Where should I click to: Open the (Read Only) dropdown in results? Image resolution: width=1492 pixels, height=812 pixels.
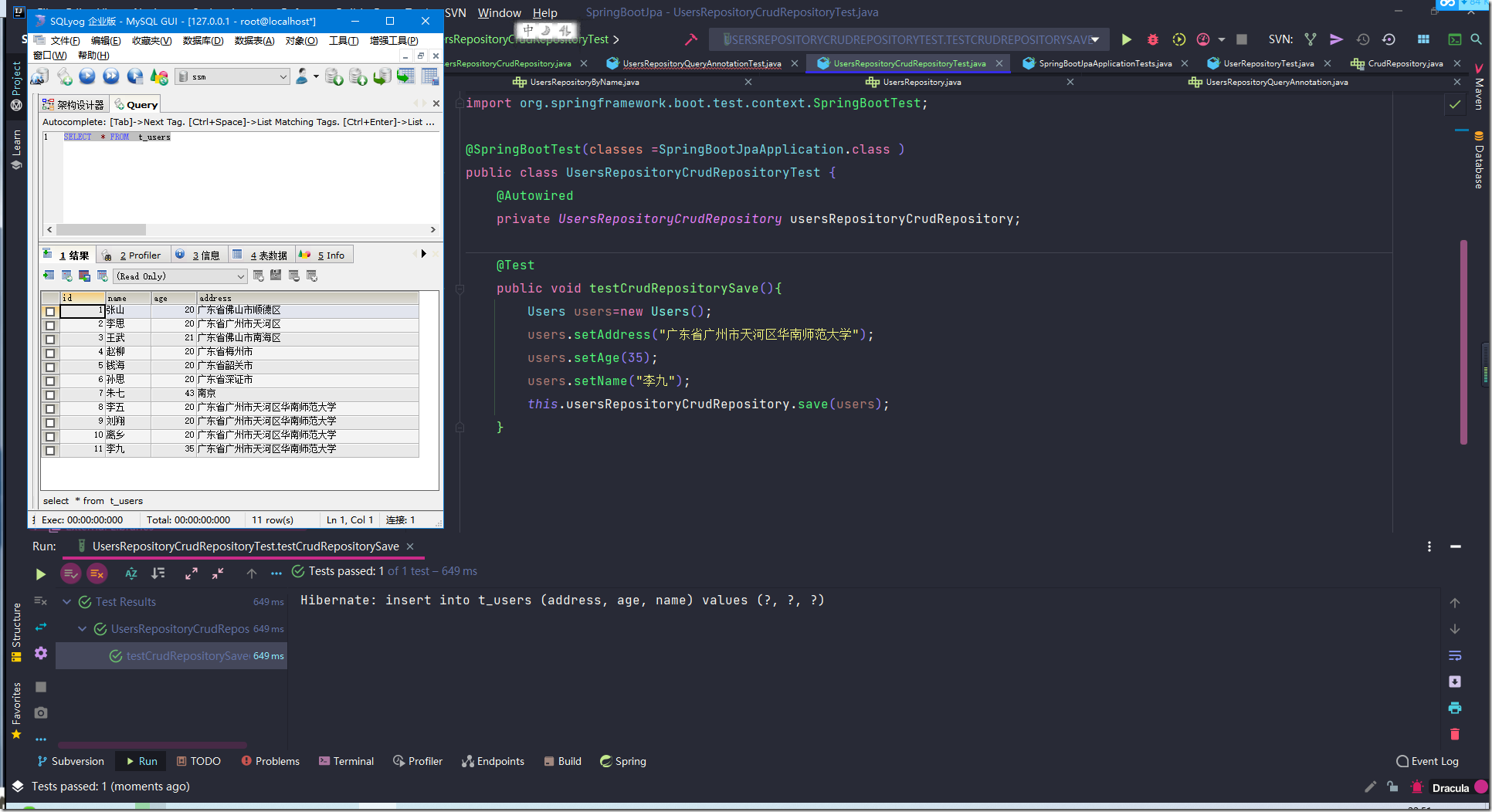[x=180, y=276]
